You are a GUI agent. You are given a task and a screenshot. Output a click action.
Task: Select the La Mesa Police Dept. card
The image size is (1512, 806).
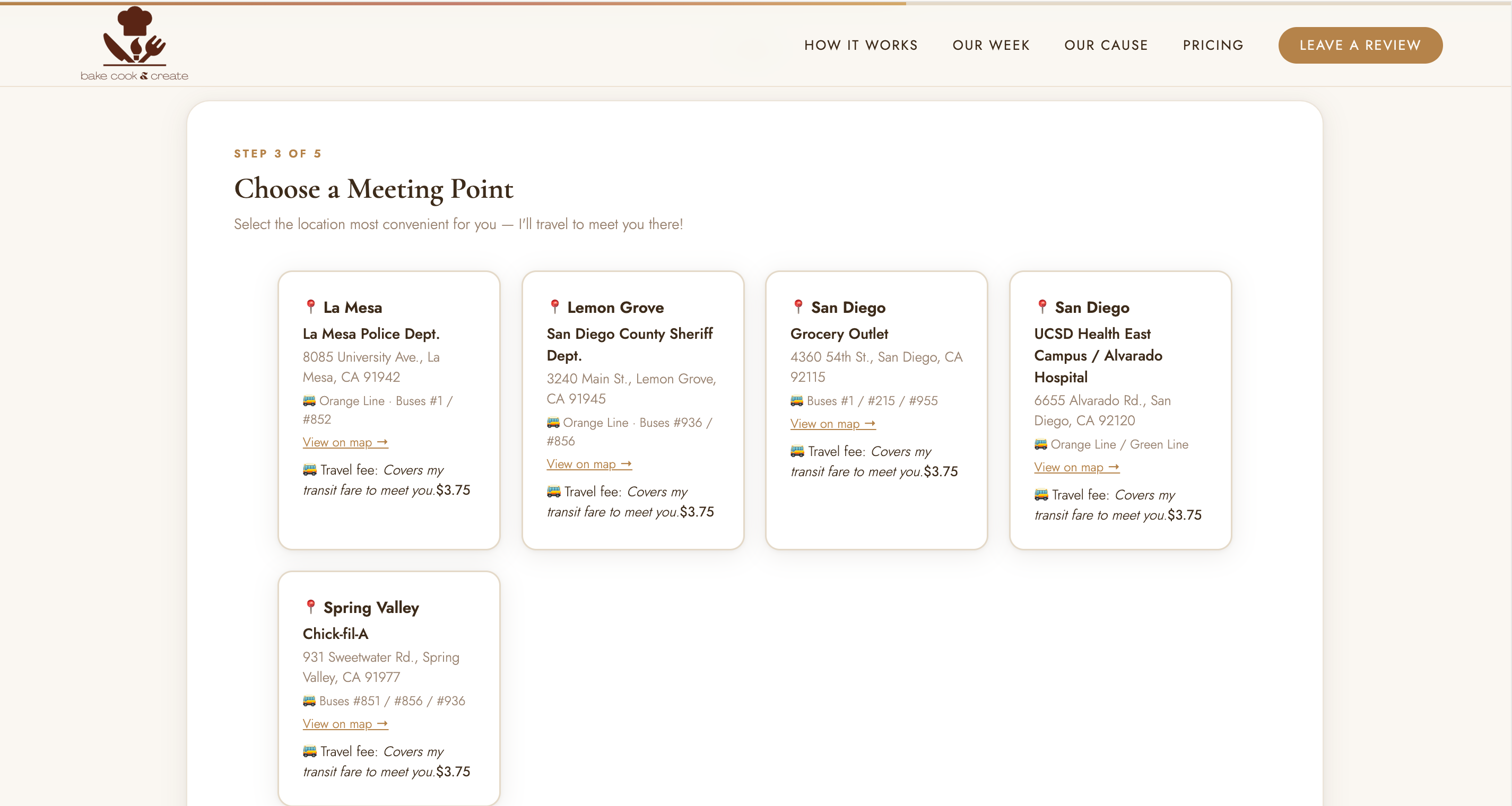(x=389, y=410)
